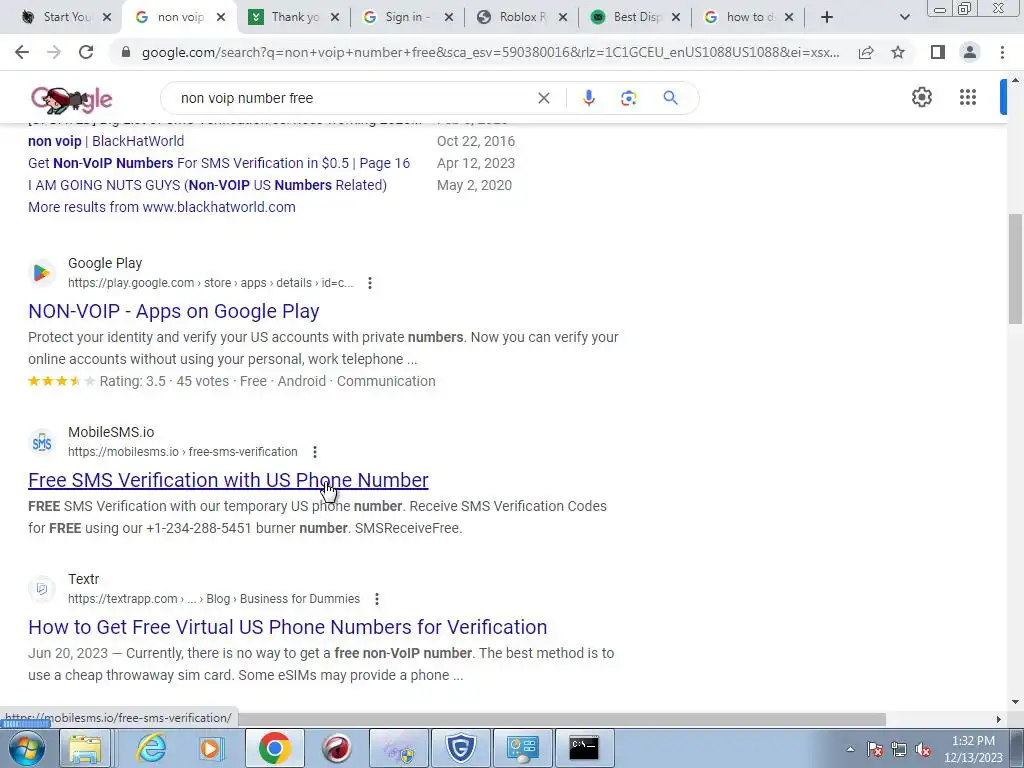Open the Chrome side panel

[x=938, y=52]
